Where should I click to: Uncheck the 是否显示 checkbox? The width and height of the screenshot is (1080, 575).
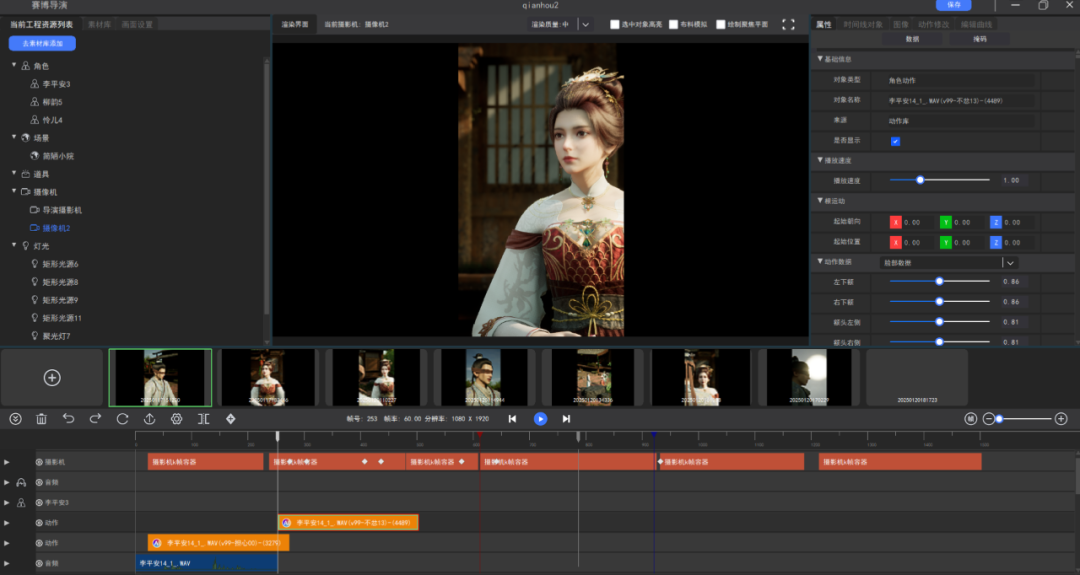(895, 141)
